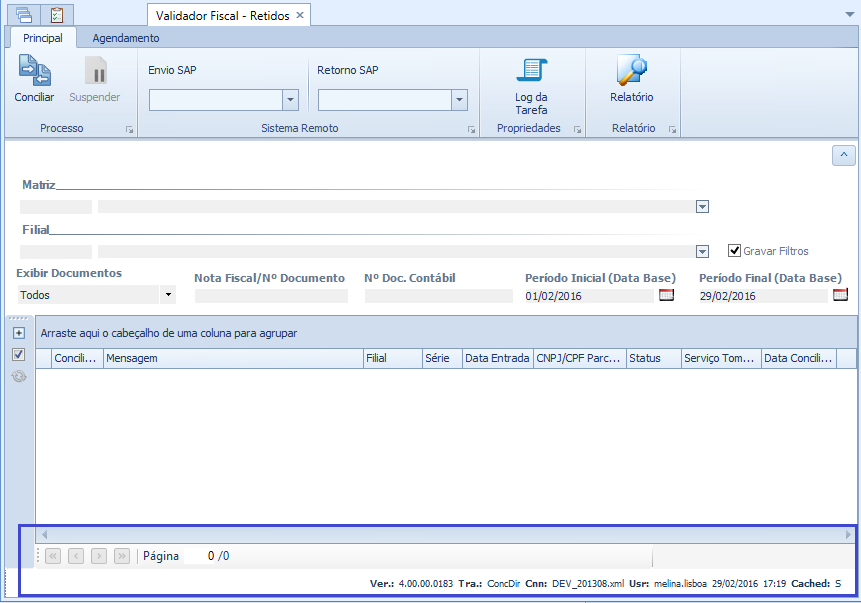Image resolution: width=861 pixels, height=603 pixels.
Task: Click the Conciliar icon in the ribbon
Action: [34, 72]
